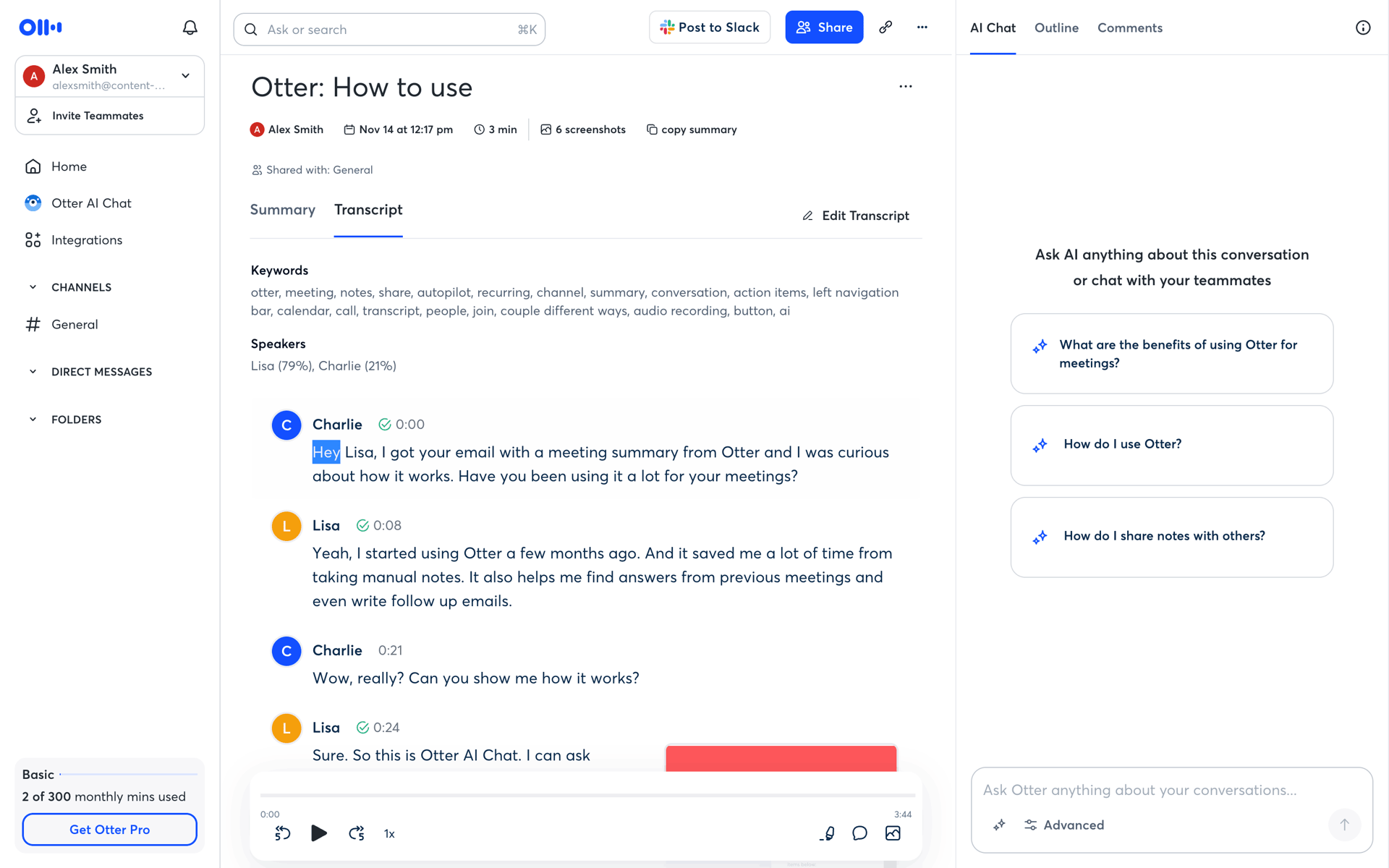Skip forward in the audio playback
The width and height of the screenshot is (1389, 868).
pos(357,833)
